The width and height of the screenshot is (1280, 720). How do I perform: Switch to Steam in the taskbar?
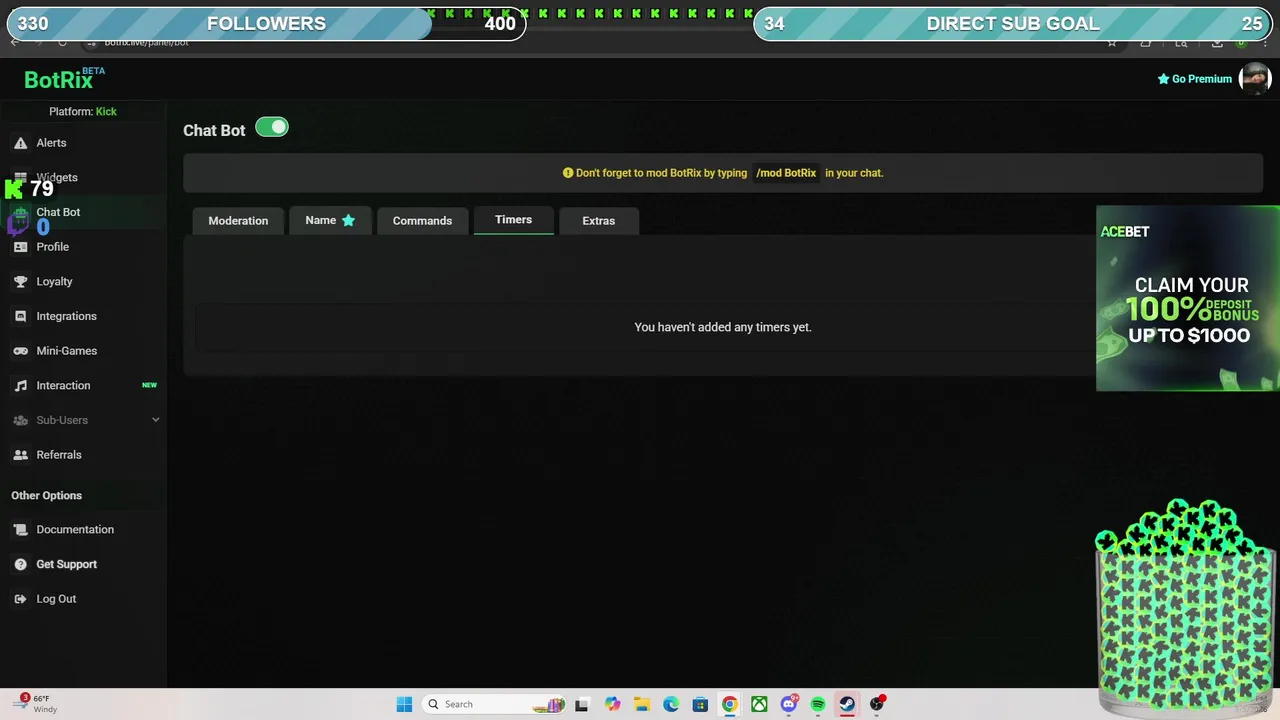[x=847, y=704]
